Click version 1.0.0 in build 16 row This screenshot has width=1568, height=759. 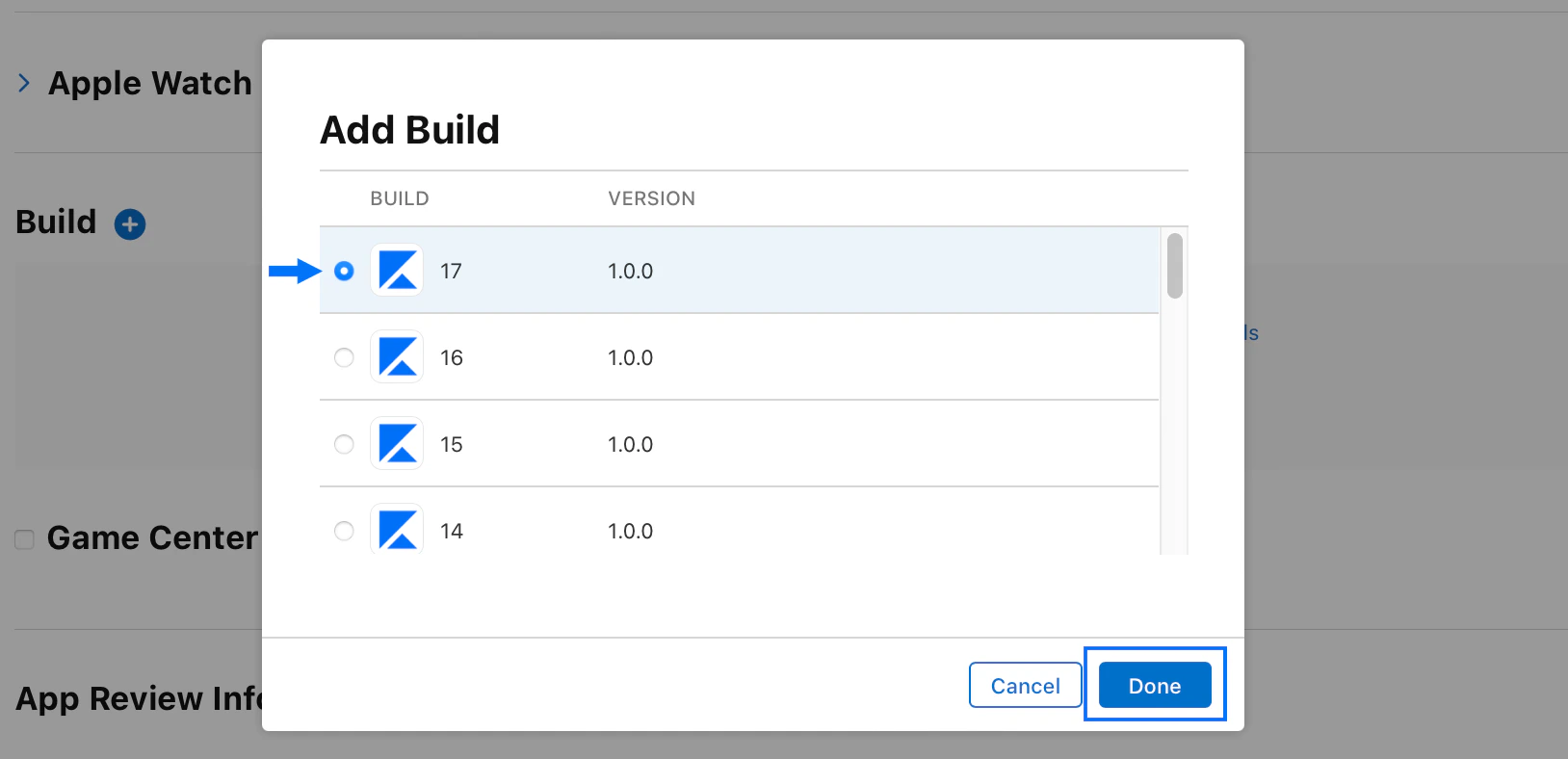coord(630,357)
